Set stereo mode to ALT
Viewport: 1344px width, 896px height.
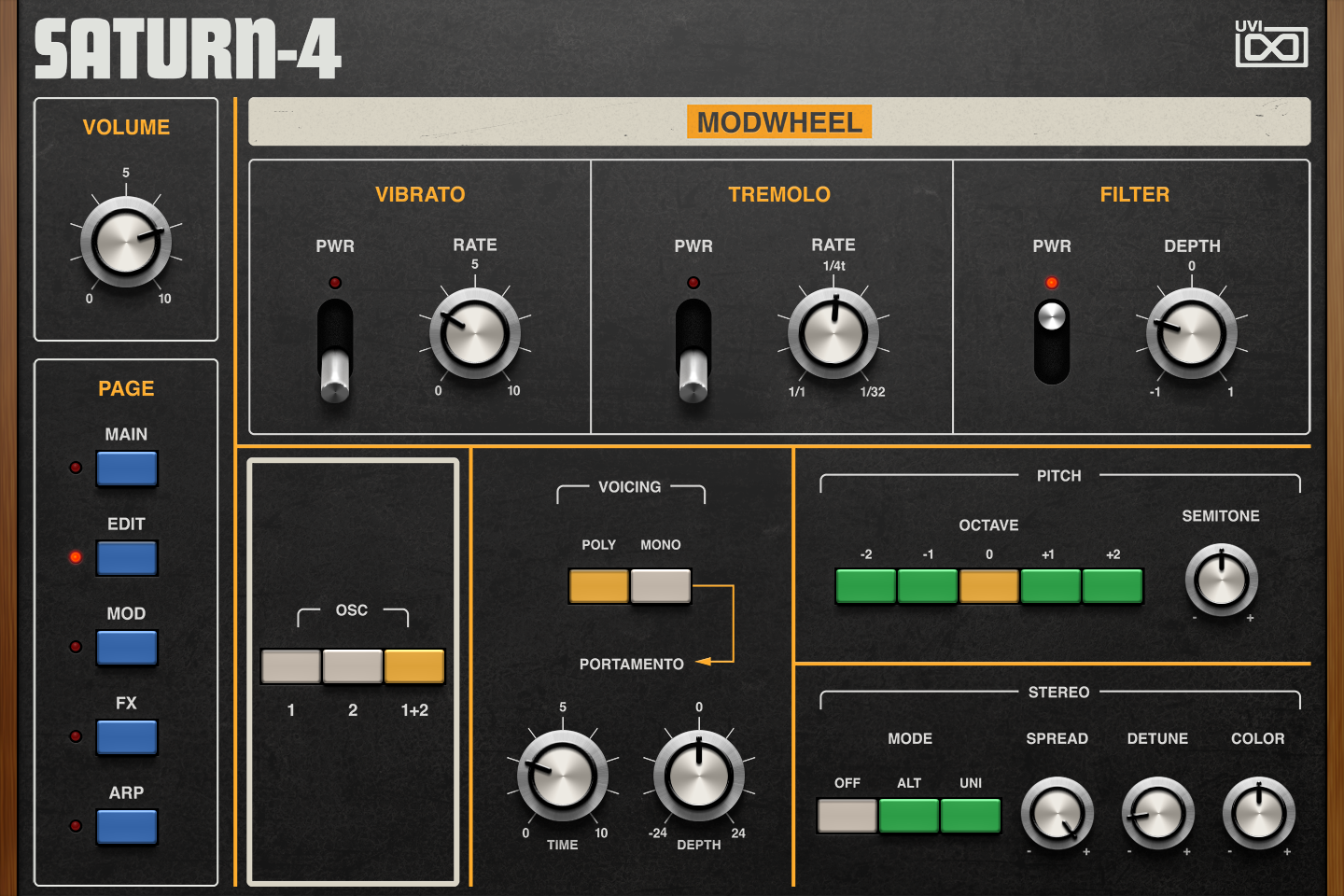pyautogui.click(x=909, y=816)
